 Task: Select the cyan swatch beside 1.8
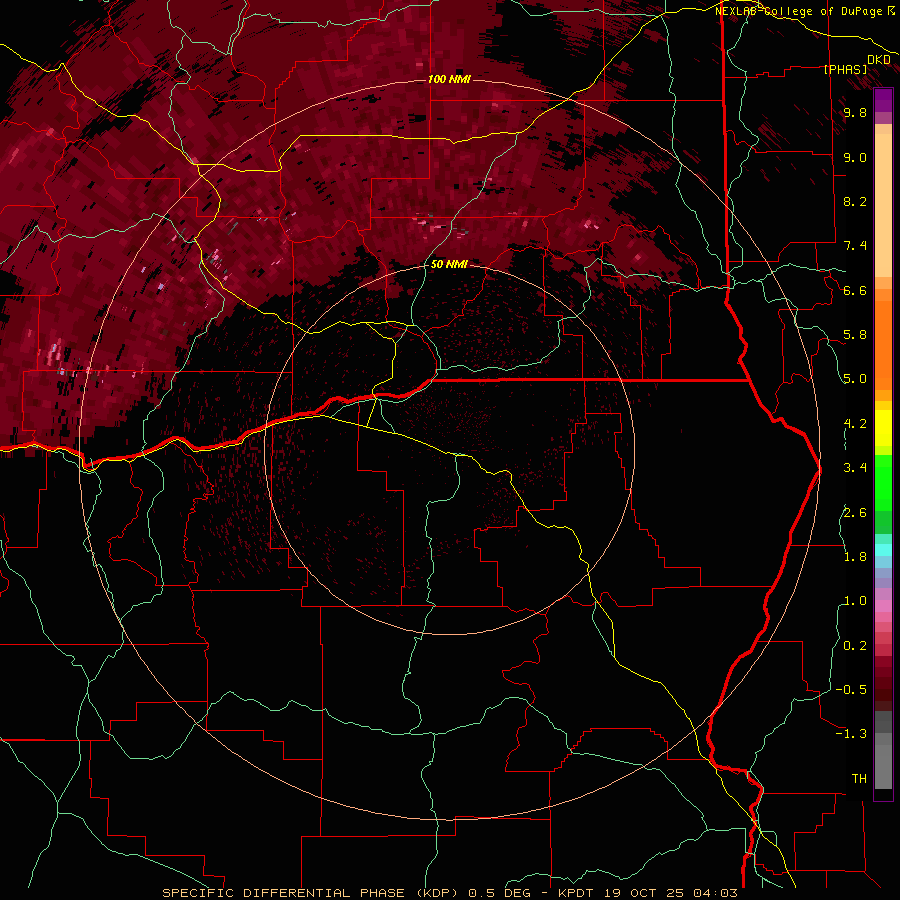pos(883,550)
